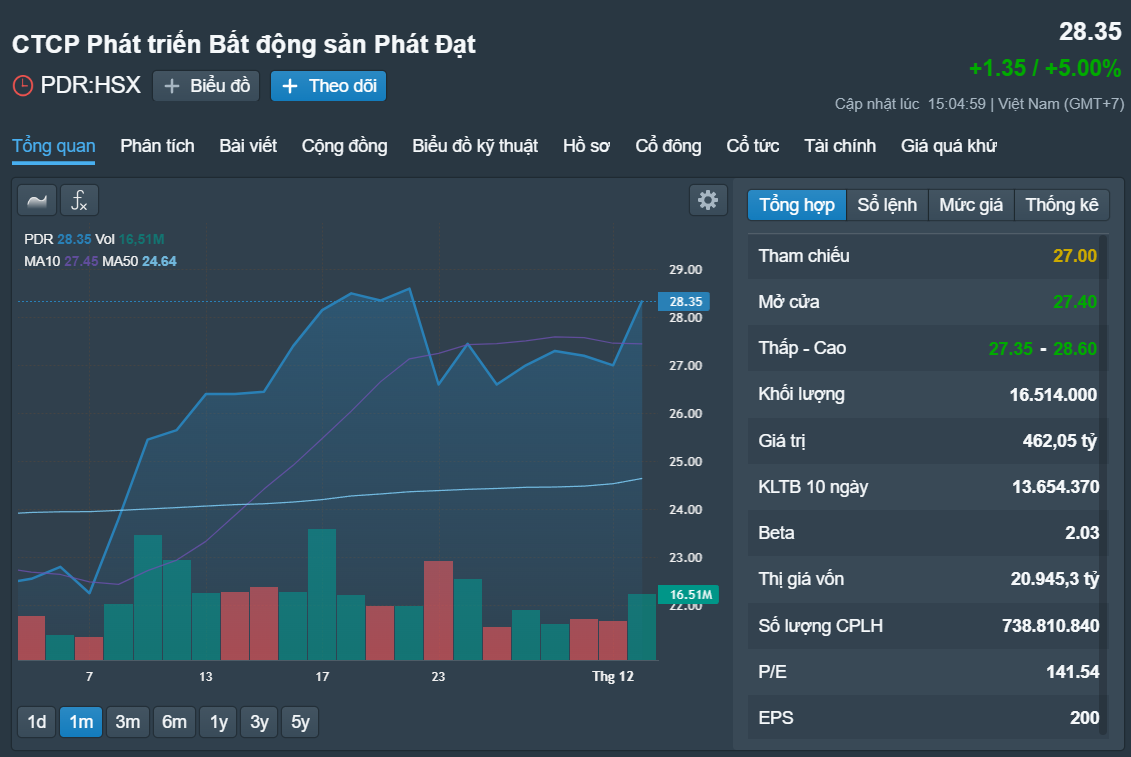Image resolution: width=1131 pixels, height=757 pixels.
Task: Click the Biểu đồ button
Action: click(x=206, y=86)
